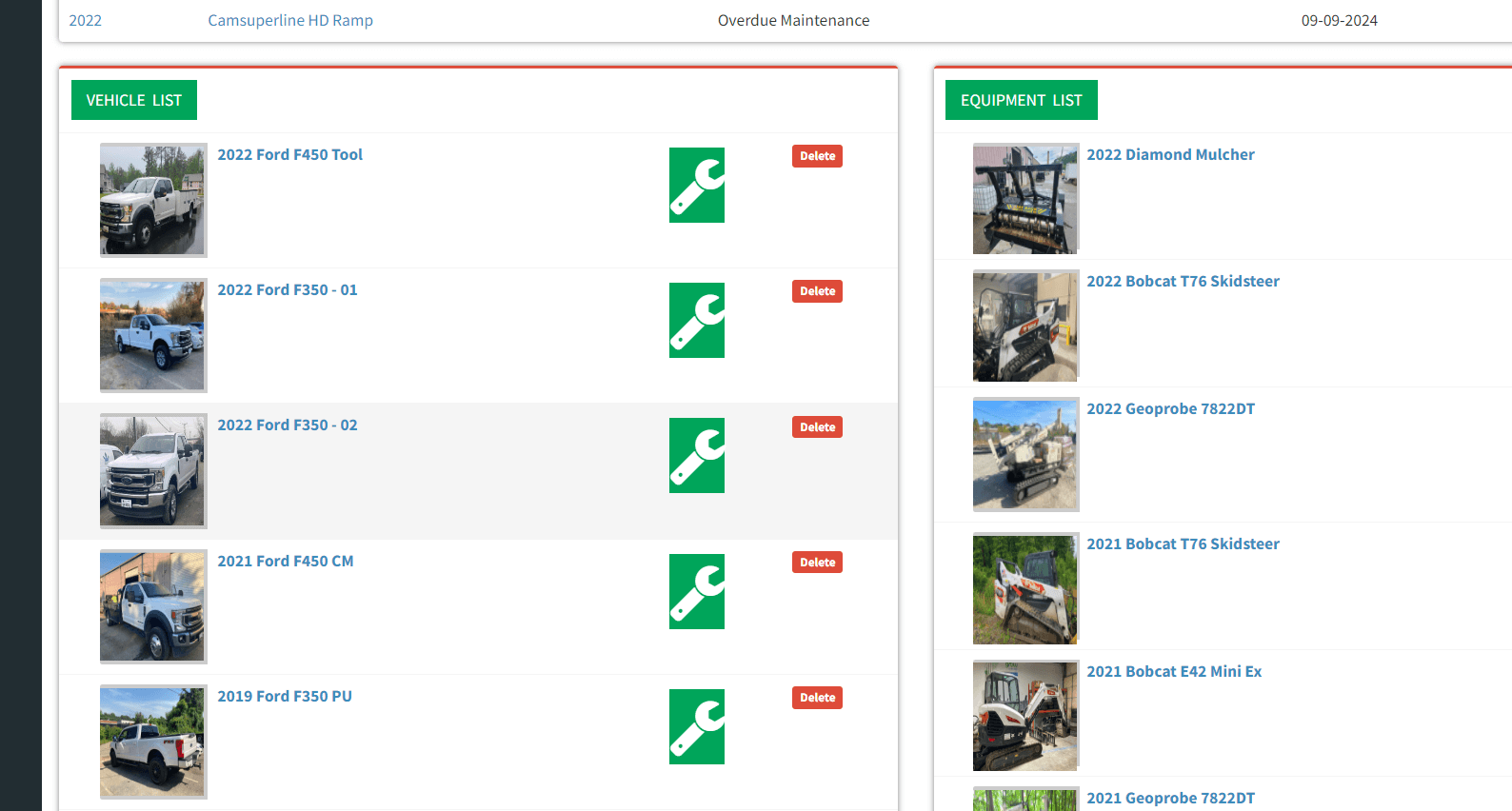This screenshot has height=811, width=1512.
Task: Click the 2022 Diamond Mulcher thumbnail image
Action: pyautogui.click(x=1025, y=199)
